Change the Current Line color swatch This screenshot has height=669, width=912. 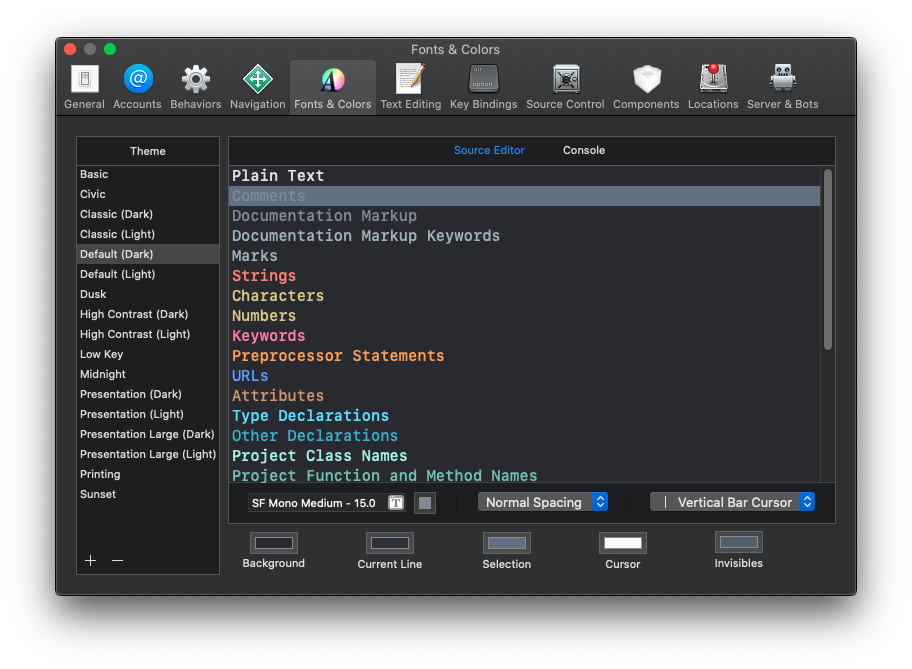tap(390, 543)
